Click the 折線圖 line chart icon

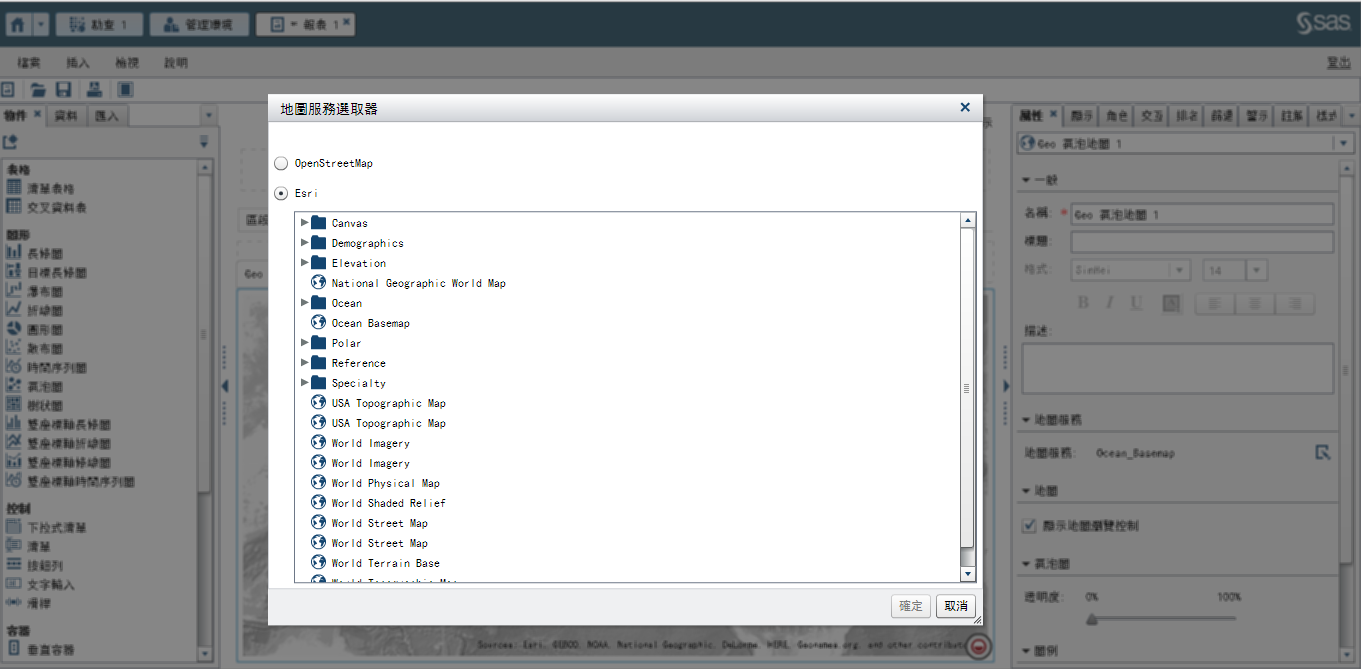tap(14, 310)
